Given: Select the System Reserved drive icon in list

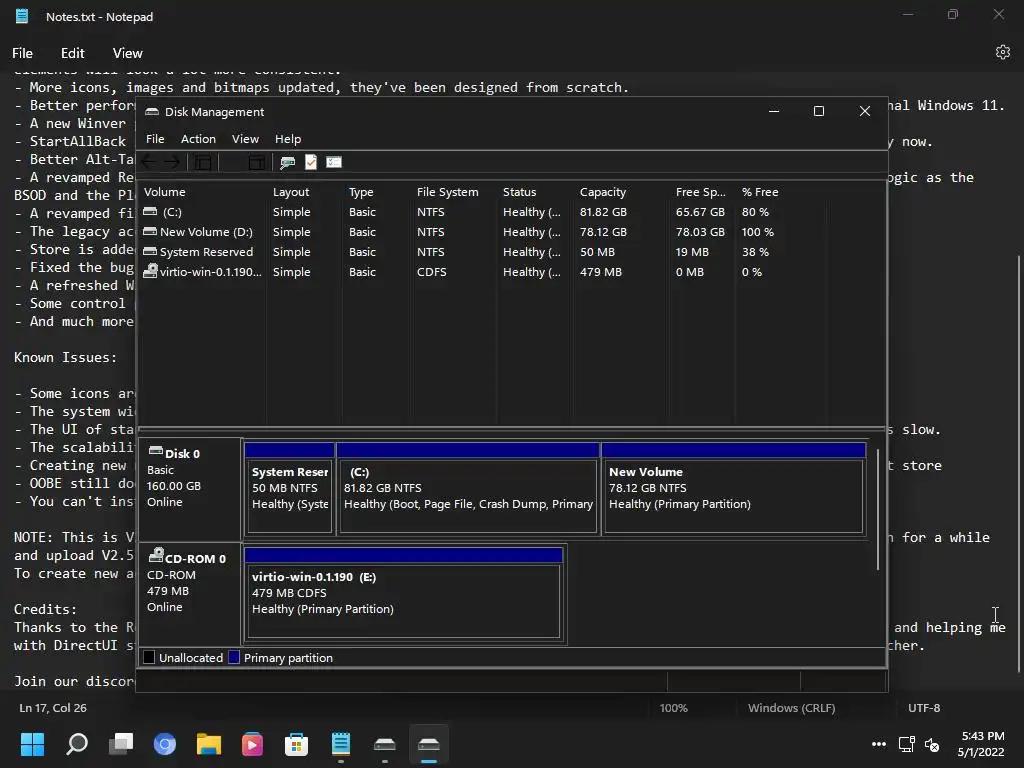Looking at the screenshot, I should [150, 251].
